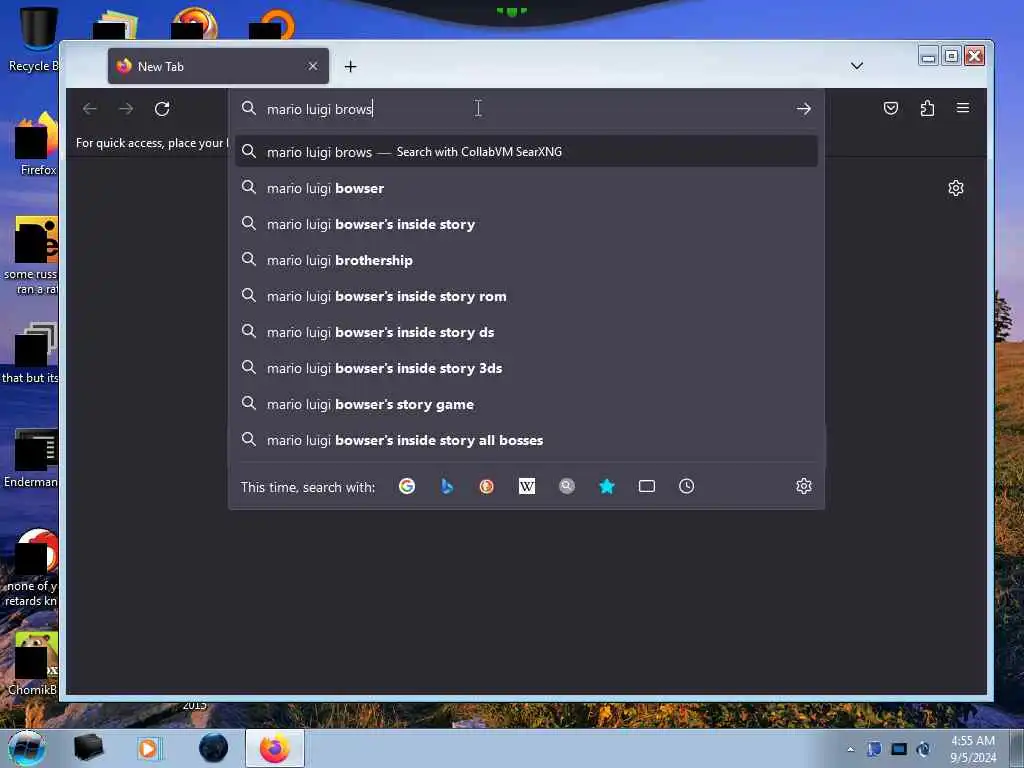1024x768 pixels.
Task: Open the dark globe taskbar icon
Action: (214, 748)
